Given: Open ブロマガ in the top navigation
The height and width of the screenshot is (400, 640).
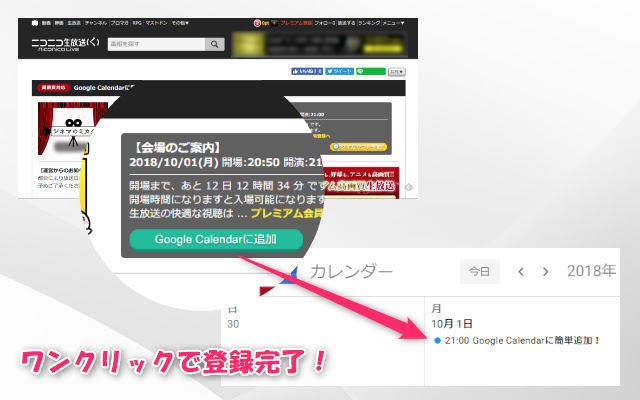Looking at the screenshot, I should coord(120,23).
